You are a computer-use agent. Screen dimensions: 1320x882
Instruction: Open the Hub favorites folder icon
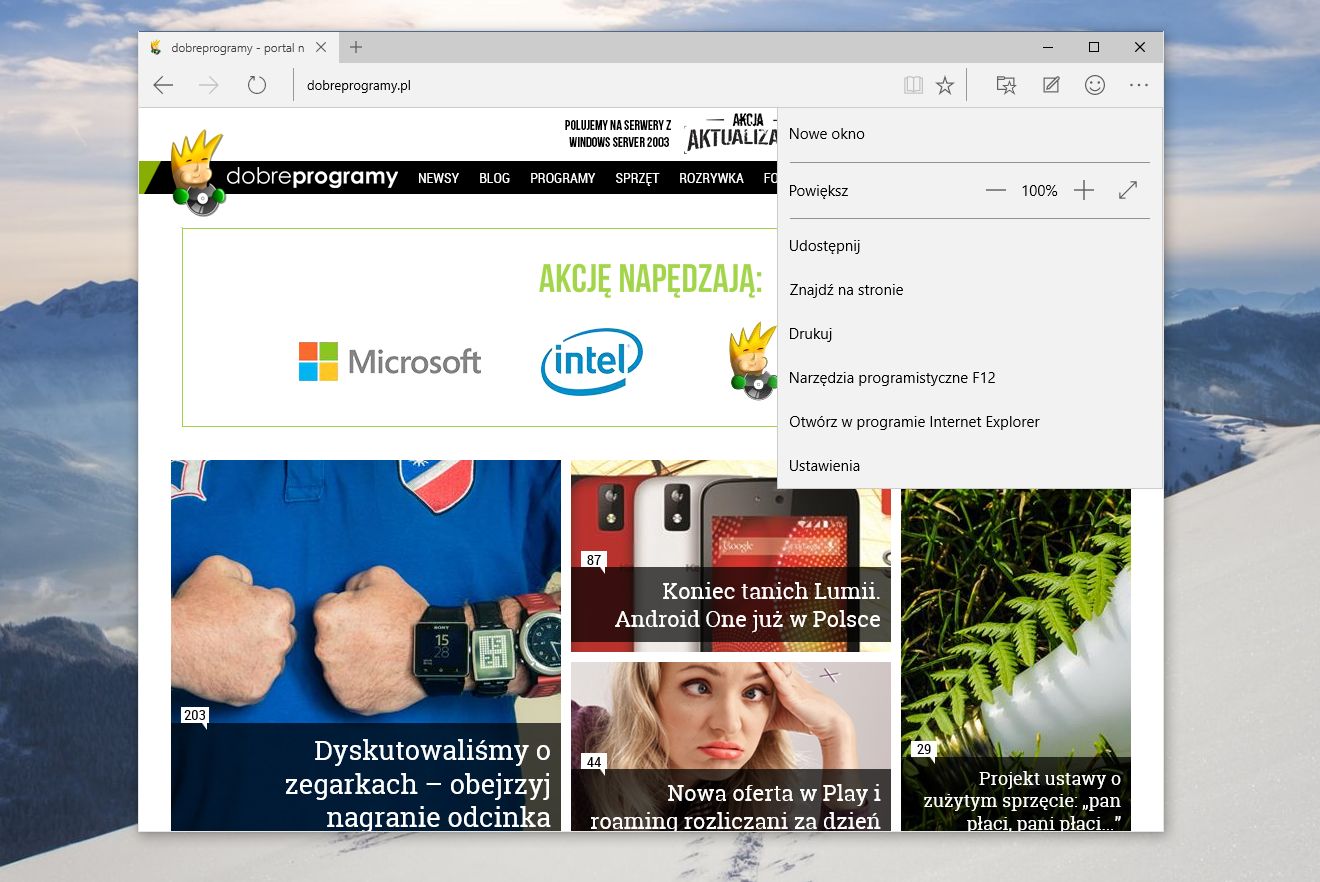pyautogui.click(x=1006, y=86)
